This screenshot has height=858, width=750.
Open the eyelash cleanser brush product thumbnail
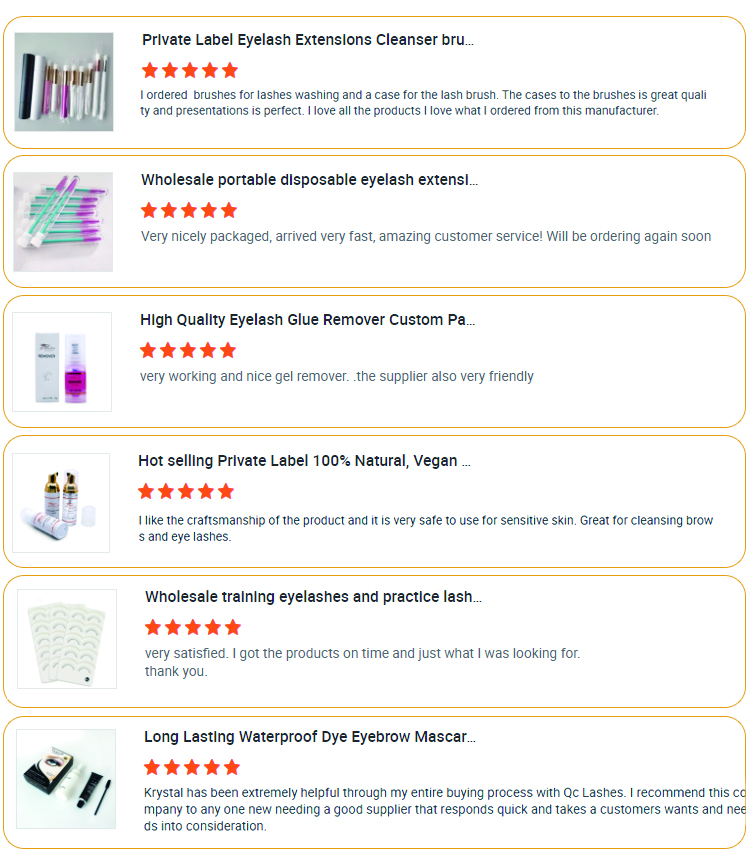pyautogui.click(x=63, y=82)
